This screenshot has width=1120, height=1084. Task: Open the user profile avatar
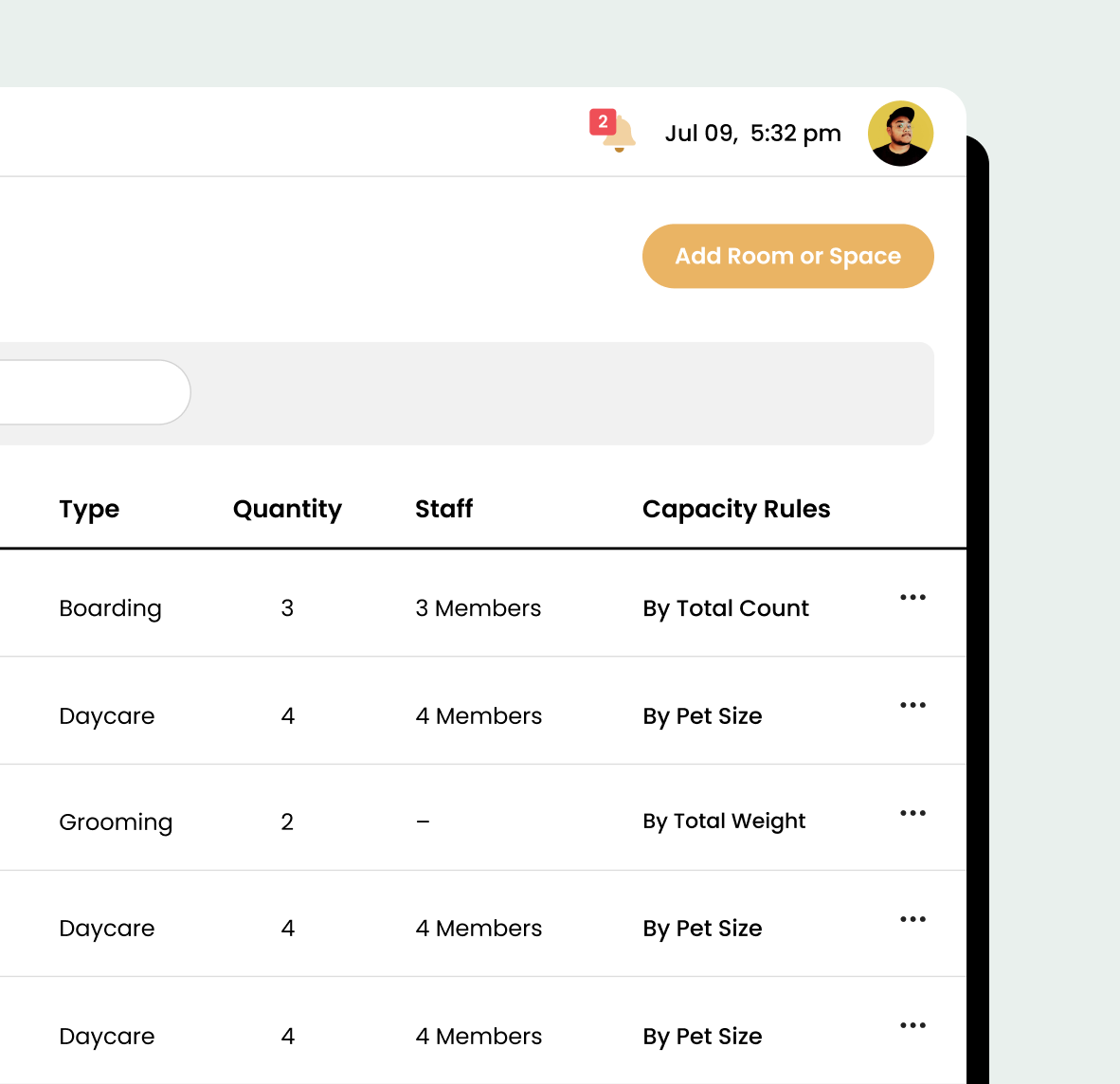tap(900, 134)
